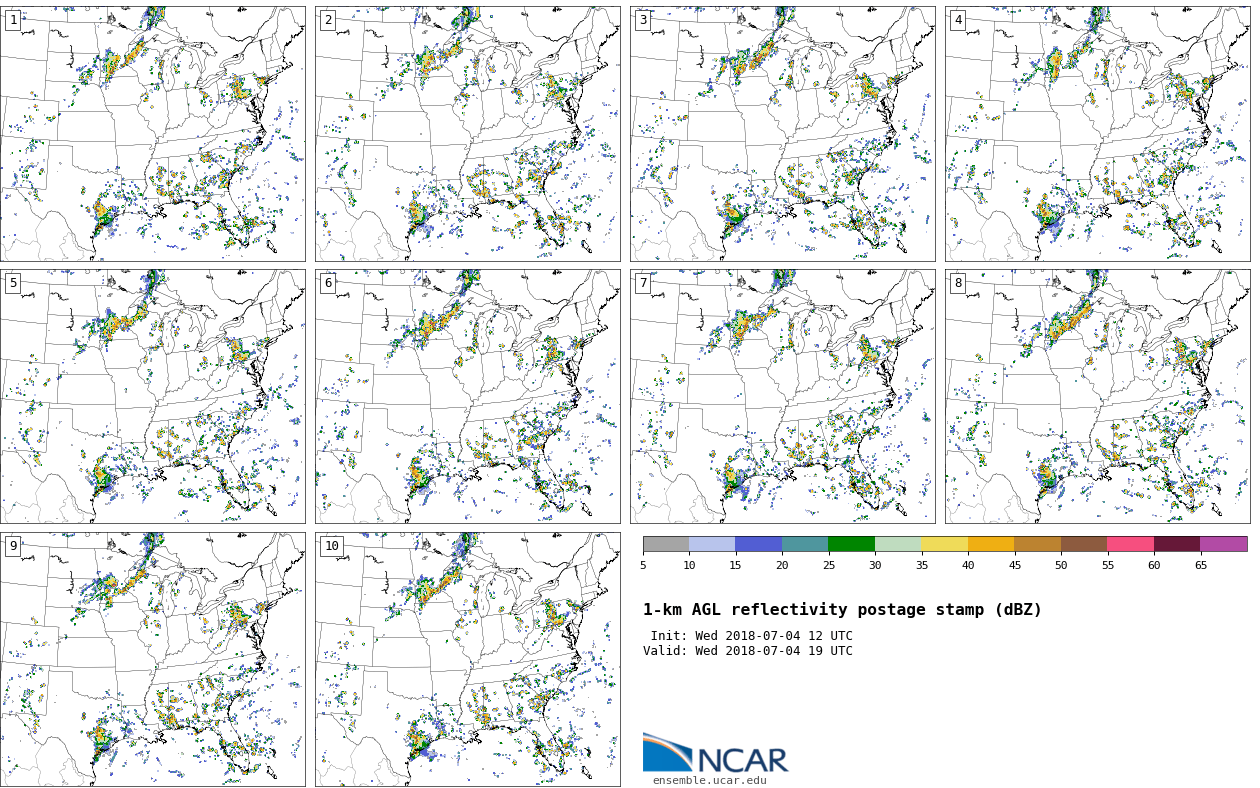Click the pale green 30-35 dBZ swatch
The height and width of the screenshot is (788, 1260).
click(x=898, y=544)
